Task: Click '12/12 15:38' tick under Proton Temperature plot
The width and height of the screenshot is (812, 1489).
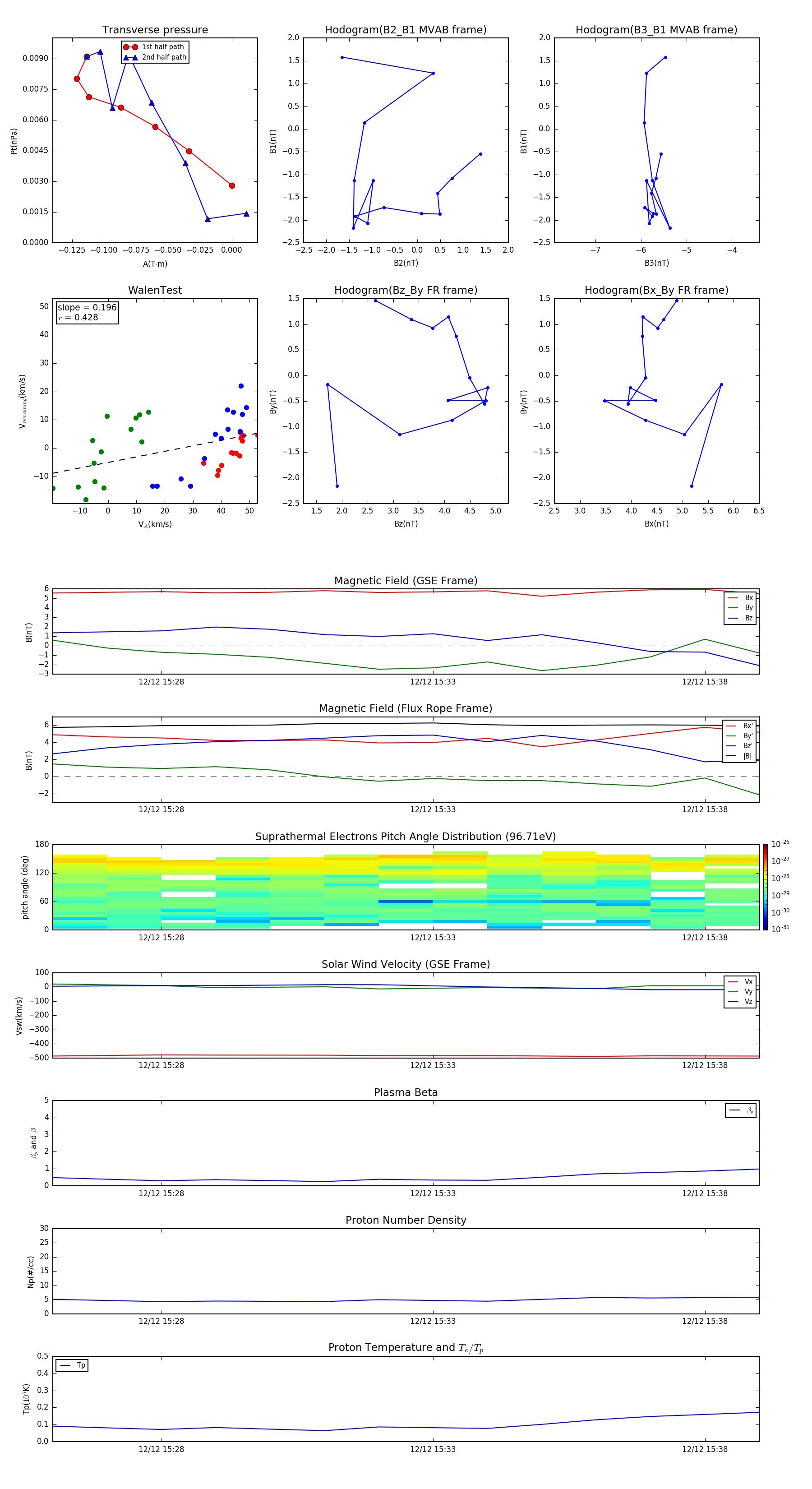Action: tap(705, 1450)
